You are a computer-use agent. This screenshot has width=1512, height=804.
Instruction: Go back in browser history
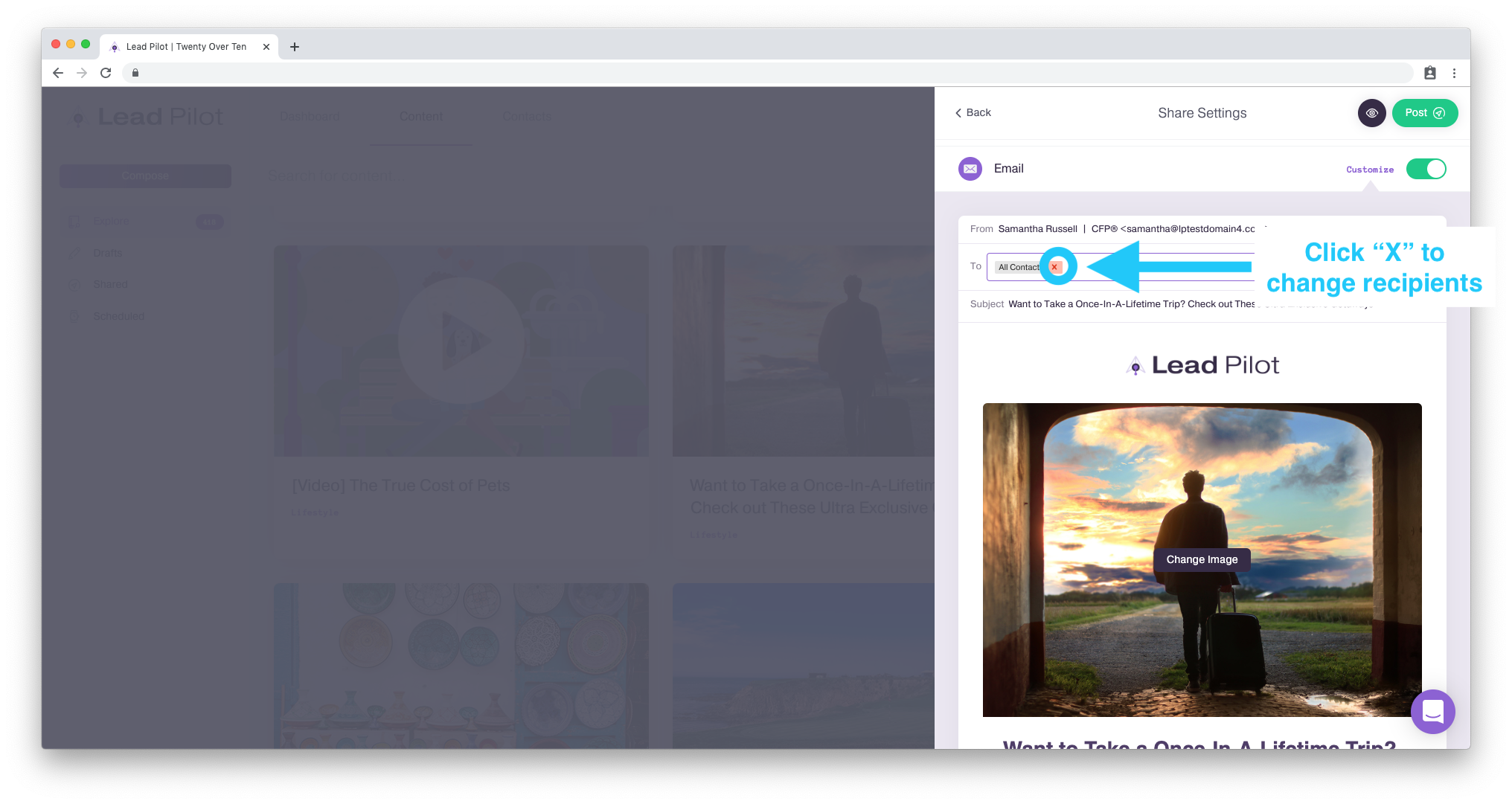58,73
